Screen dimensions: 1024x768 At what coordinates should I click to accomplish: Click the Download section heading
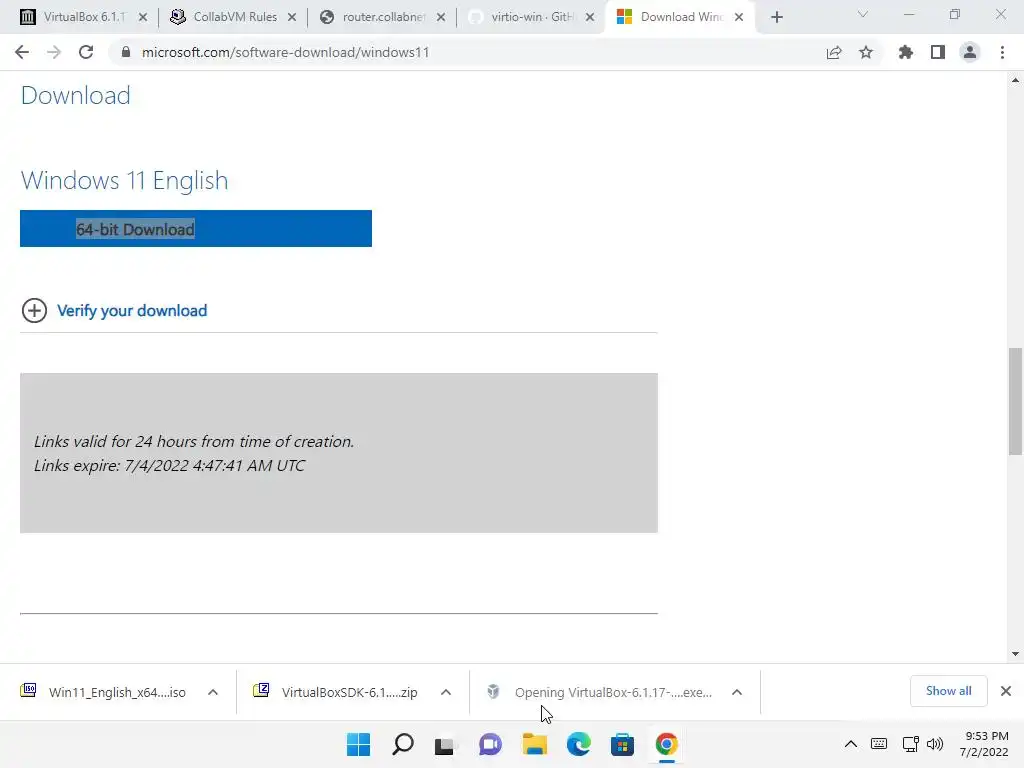click(x=76, y=95)
